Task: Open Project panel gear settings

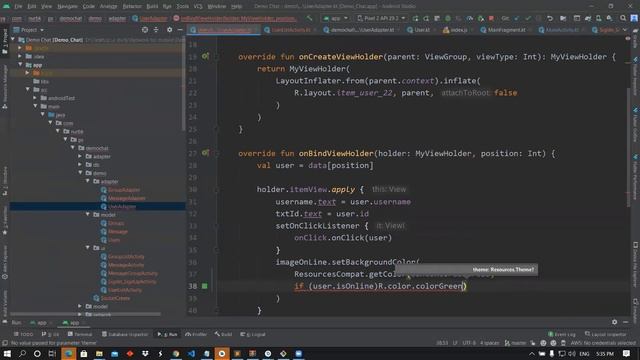Action: point(169,30)
